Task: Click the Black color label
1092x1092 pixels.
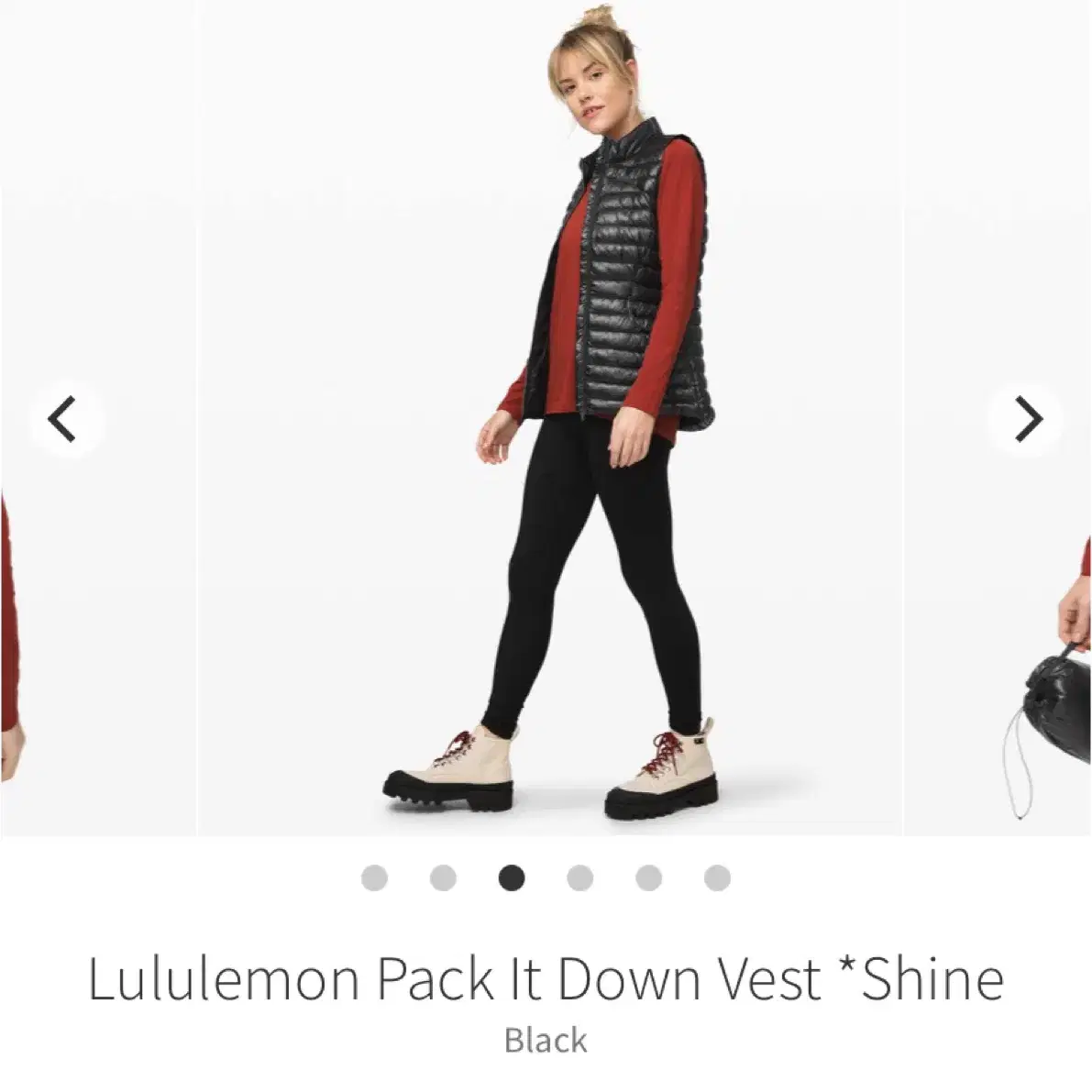Action: (546, 1041)
